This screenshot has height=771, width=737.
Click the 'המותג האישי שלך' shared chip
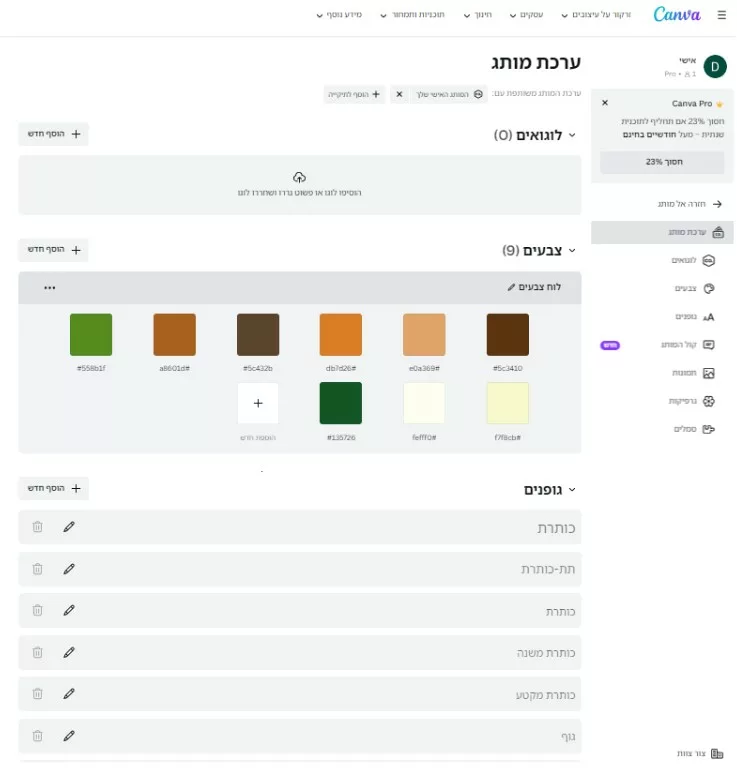point(448,94)
